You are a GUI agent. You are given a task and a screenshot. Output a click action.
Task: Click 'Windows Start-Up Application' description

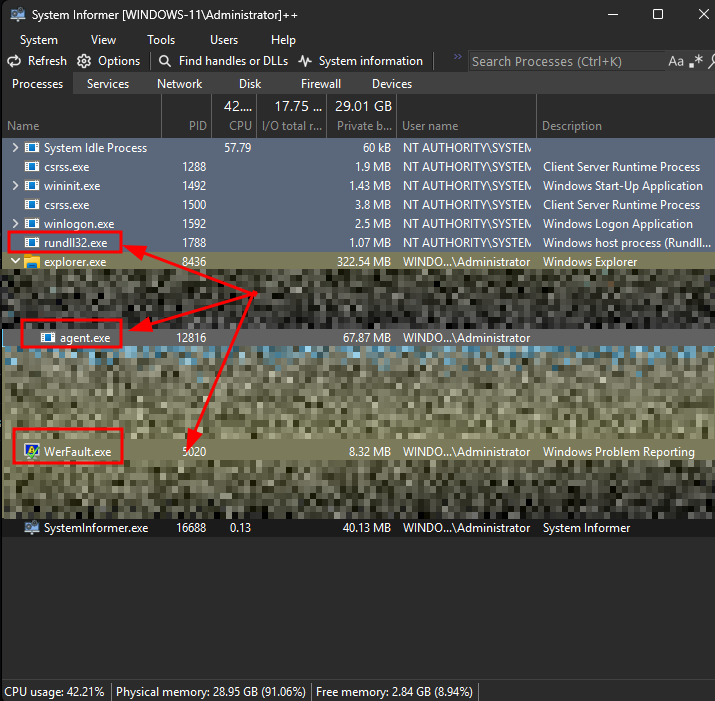(x=623, y=186)
